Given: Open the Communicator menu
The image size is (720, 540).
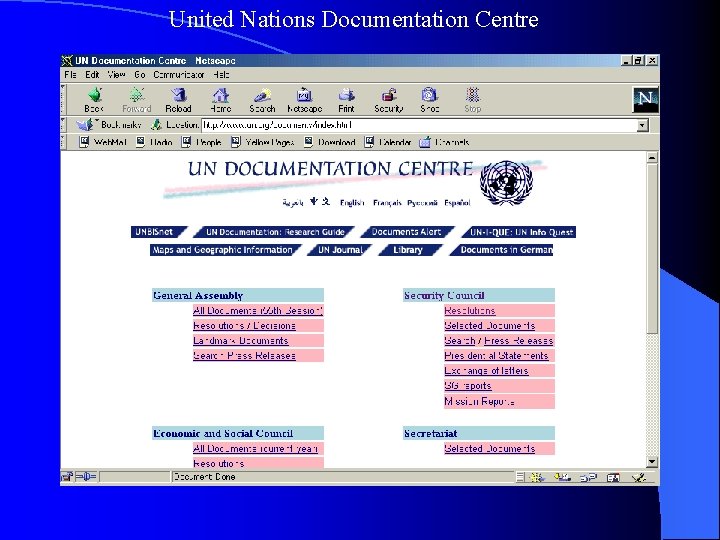Looking at the screenshot, I should pos(179,74).
